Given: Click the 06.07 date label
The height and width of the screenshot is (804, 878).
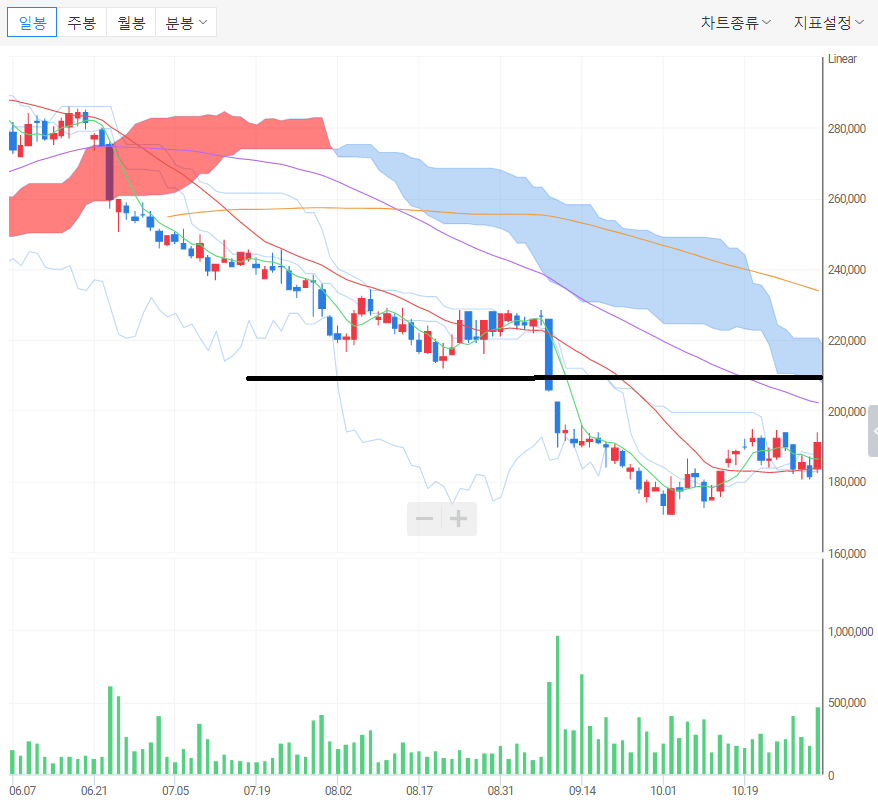Looking at the screenshot, I should tap(22, 791).
